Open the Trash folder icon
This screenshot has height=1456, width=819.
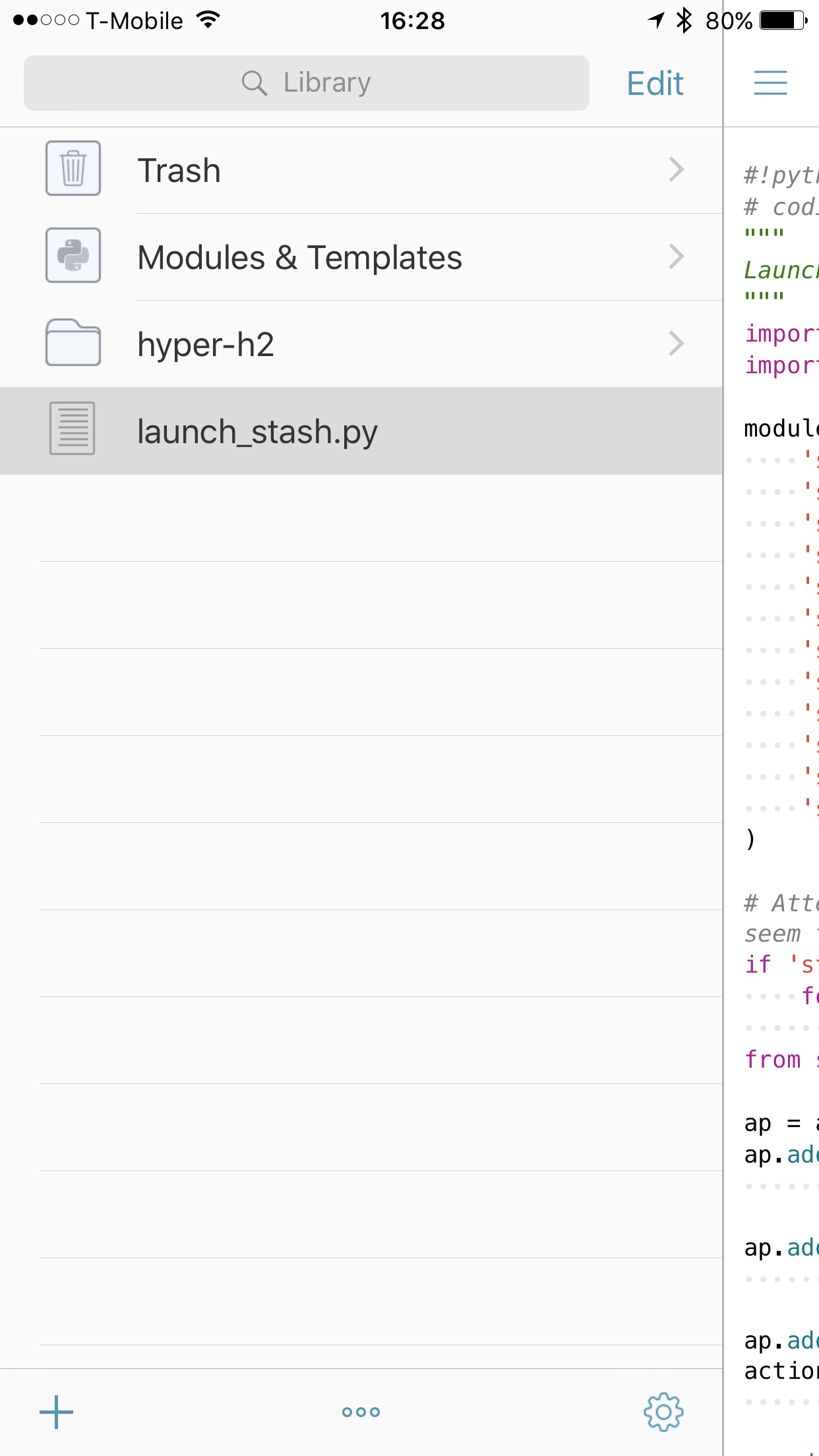coord(73,168)
